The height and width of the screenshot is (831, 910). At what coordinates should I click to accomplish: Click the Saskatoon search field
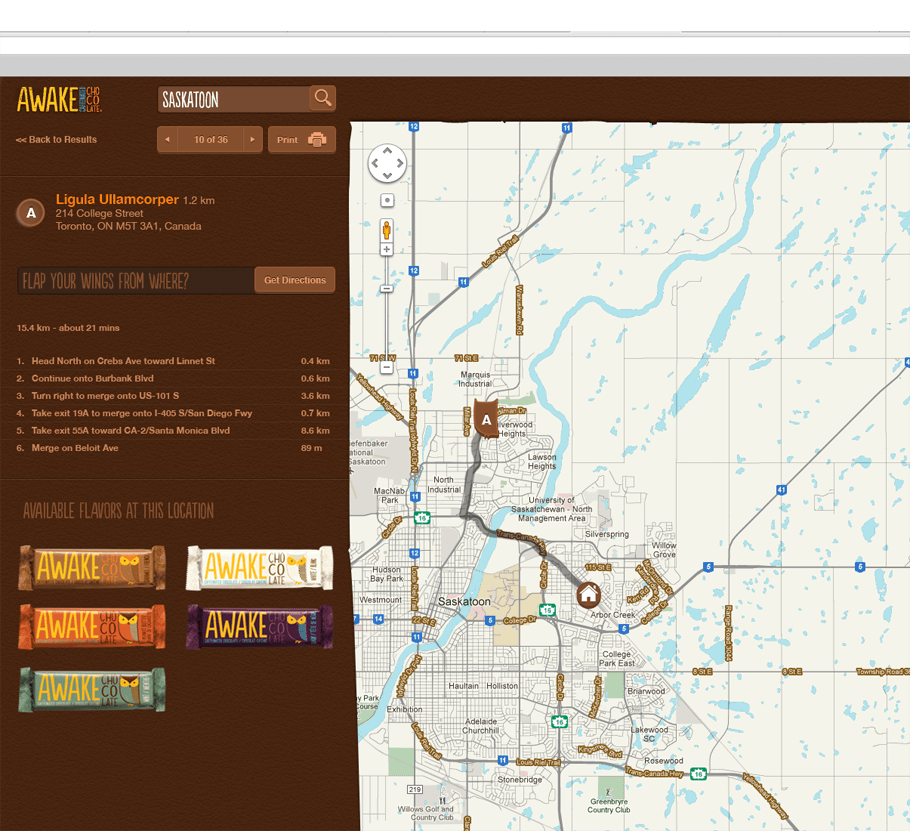[x=234, y=99]
